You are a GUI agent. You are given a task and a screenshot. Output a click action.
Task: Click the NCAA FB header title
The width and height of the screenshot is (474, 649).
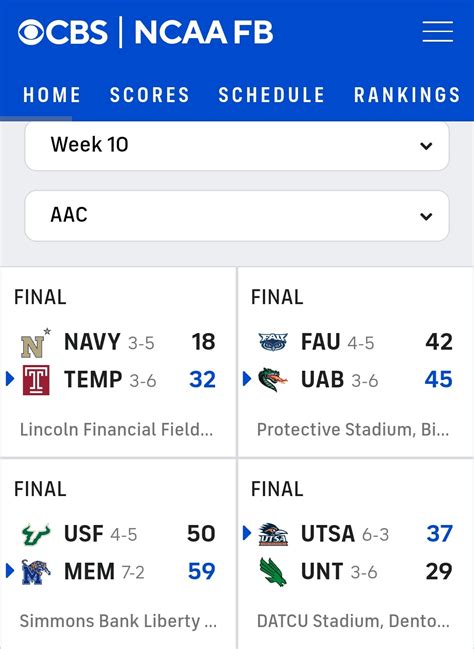coord(204,32)
